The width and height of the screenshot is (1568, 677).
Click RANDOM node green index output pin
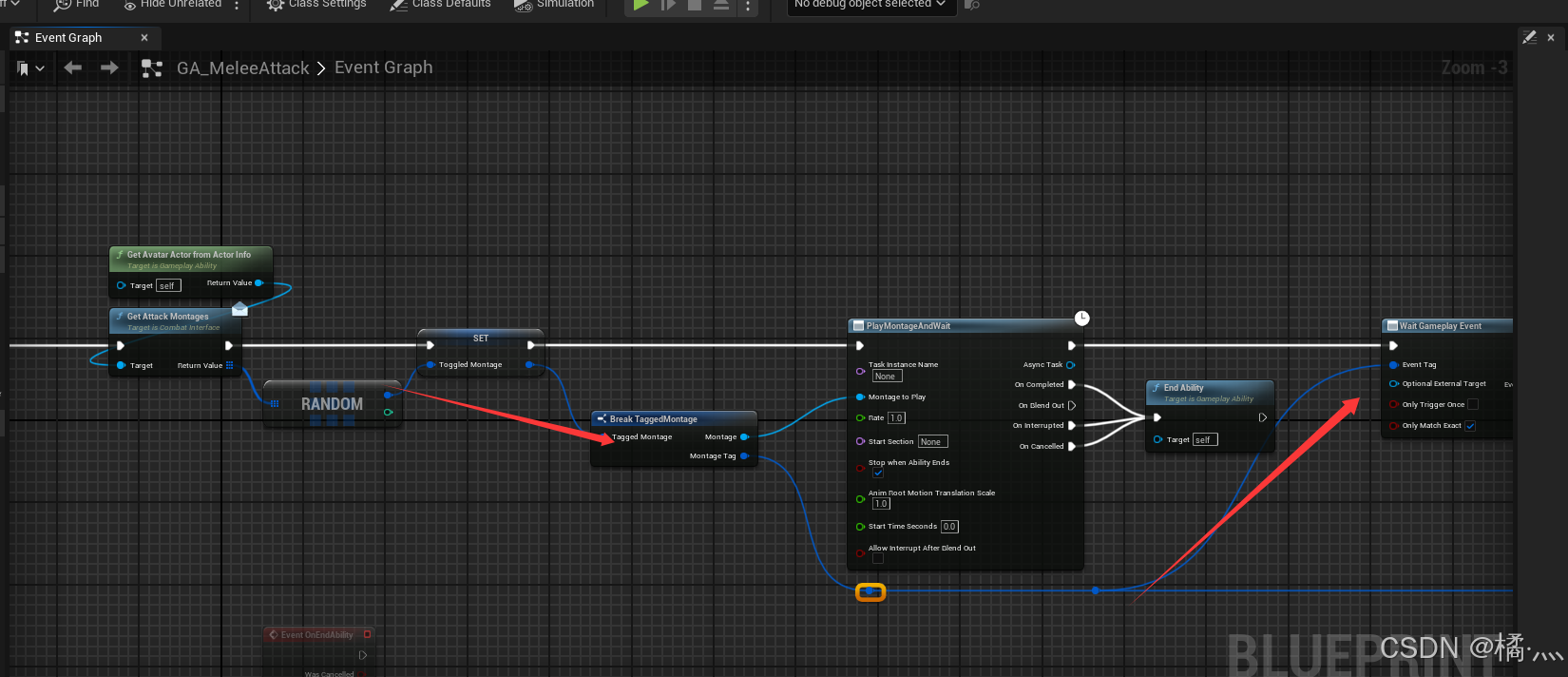[x=388, y=412]
